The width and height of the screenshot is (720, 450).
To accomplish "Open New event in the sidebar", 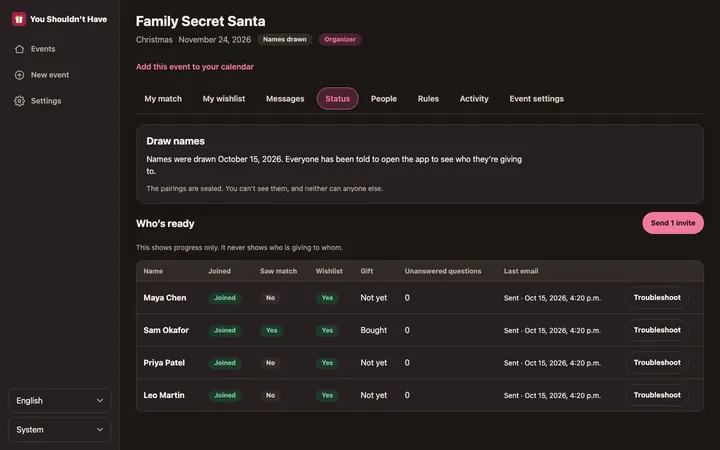I will point(50,75).
